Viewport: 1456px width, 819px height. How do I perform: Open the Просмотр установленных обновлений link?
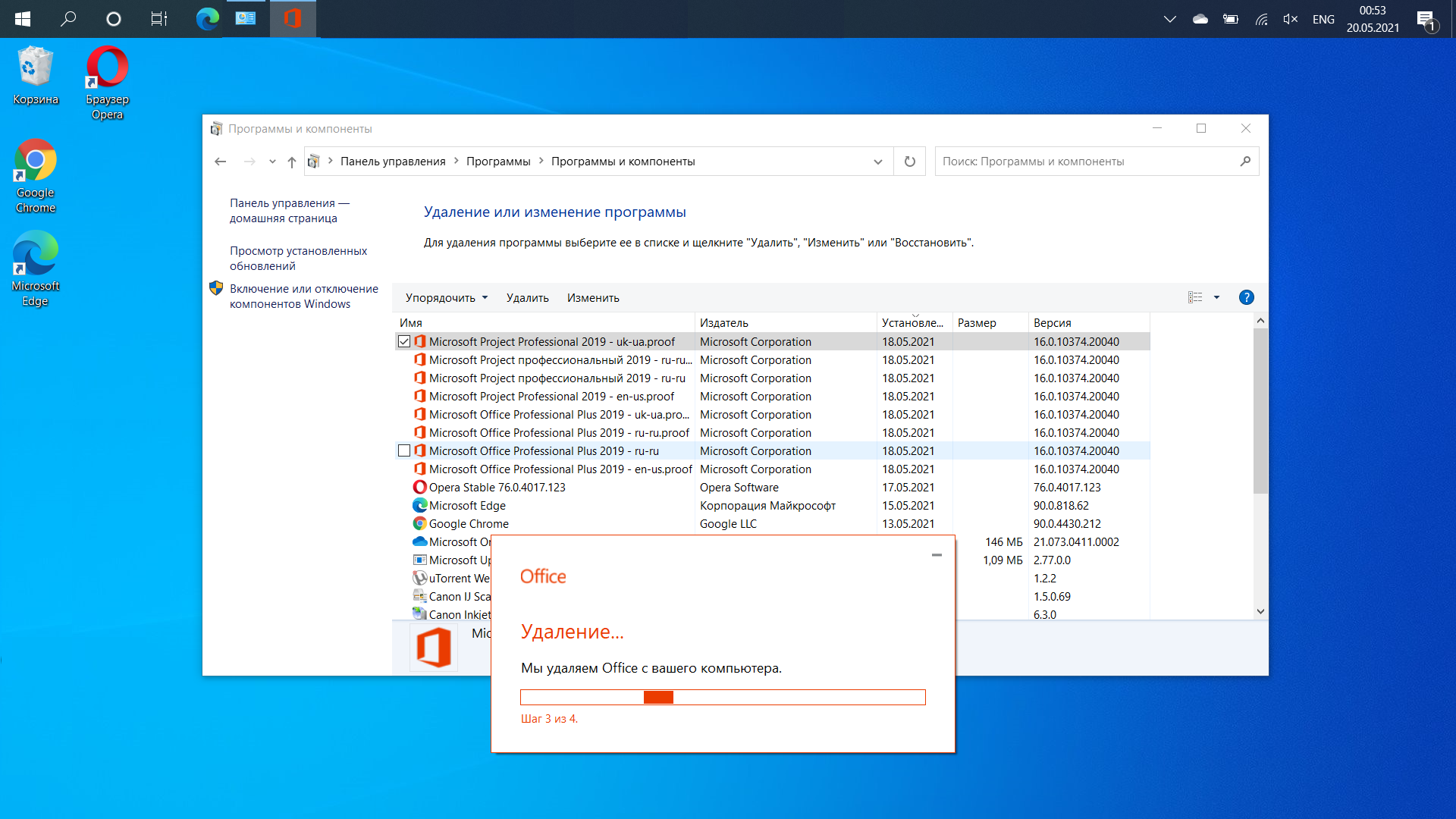(298, 259)
